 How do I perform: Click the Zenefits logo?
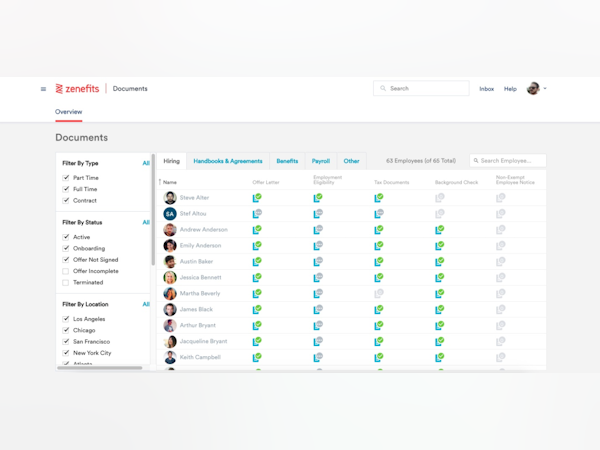(77, 89)
